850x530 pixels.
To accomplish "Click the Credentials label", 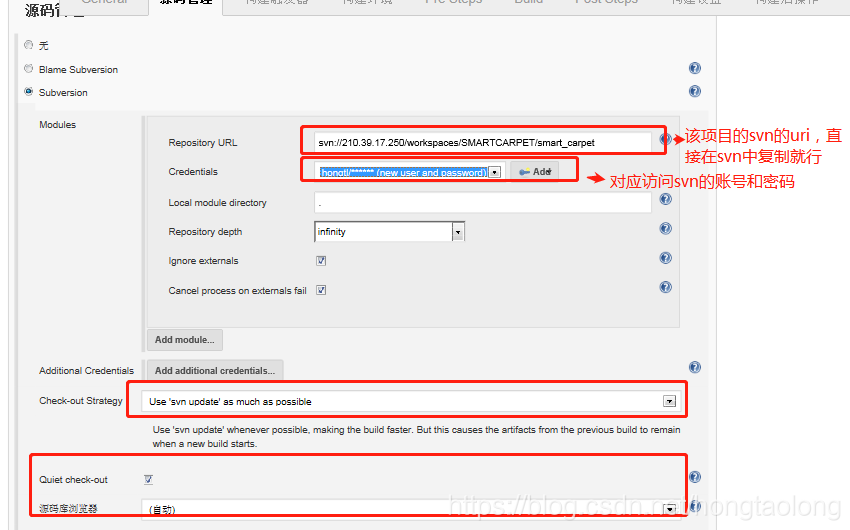I will pos(193,172).
